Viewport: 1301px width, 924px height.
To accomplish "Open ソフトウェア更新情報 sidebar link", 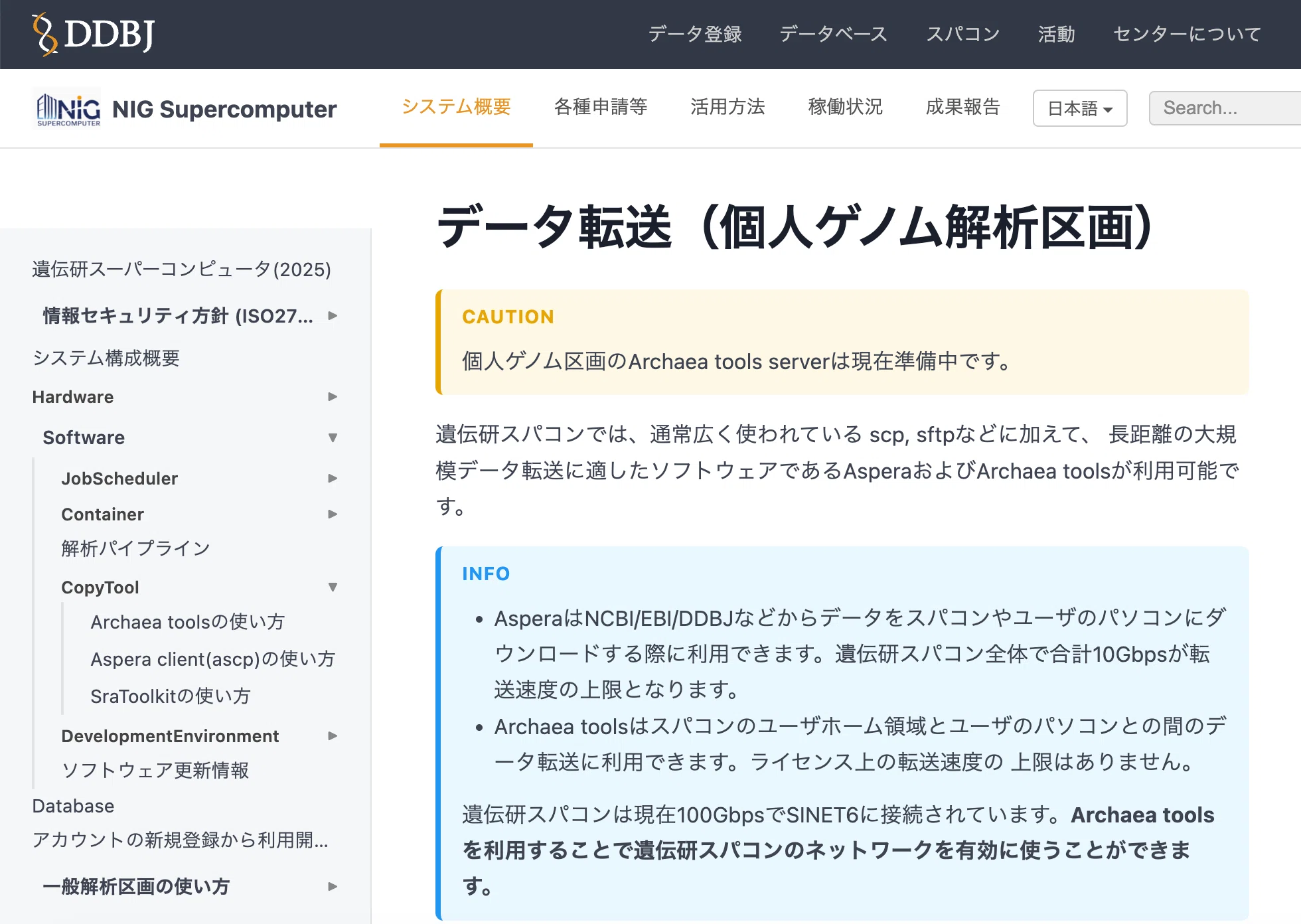I will pyautogui.click(x=155, y=771).
